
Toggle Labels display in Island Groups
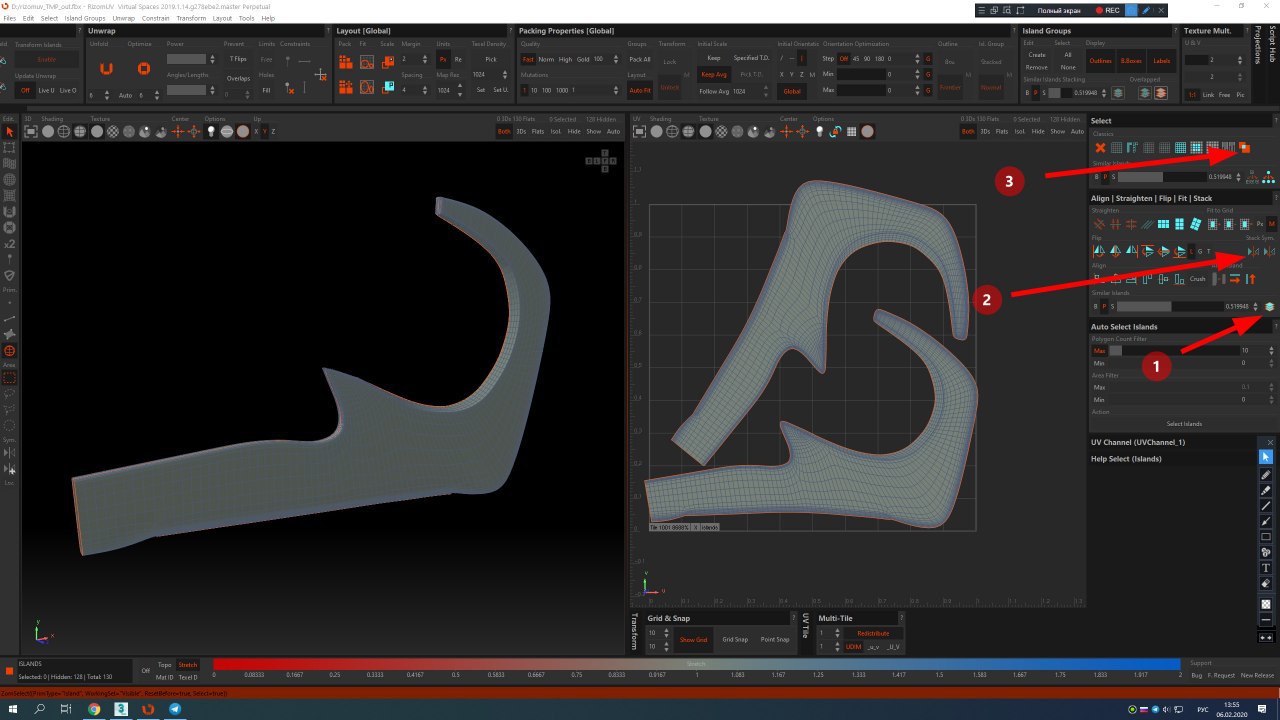(x=1161, y=61)
